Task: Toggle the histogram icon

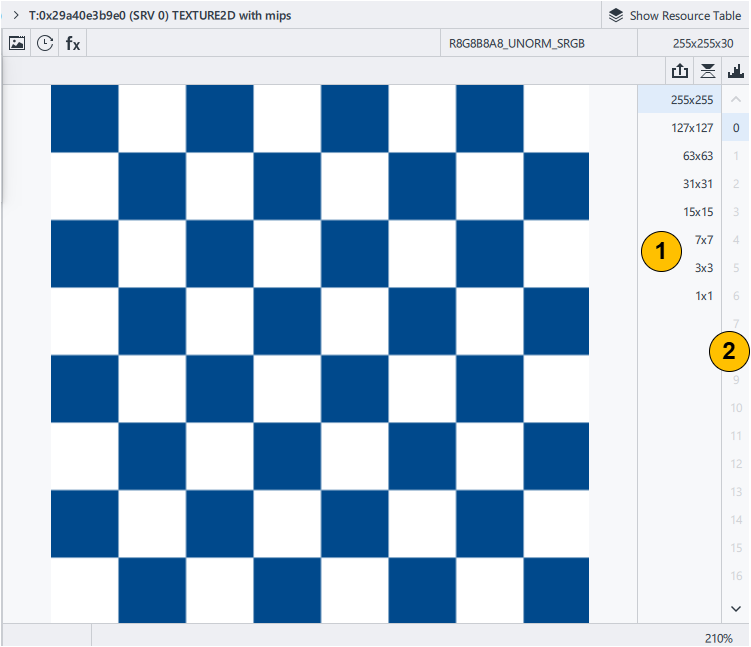Action: point(736,71)
